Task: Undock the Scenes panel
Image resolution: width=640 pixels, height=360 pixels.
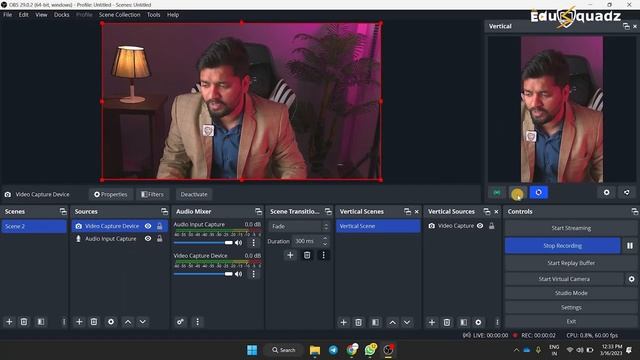Action: (63, 211)
